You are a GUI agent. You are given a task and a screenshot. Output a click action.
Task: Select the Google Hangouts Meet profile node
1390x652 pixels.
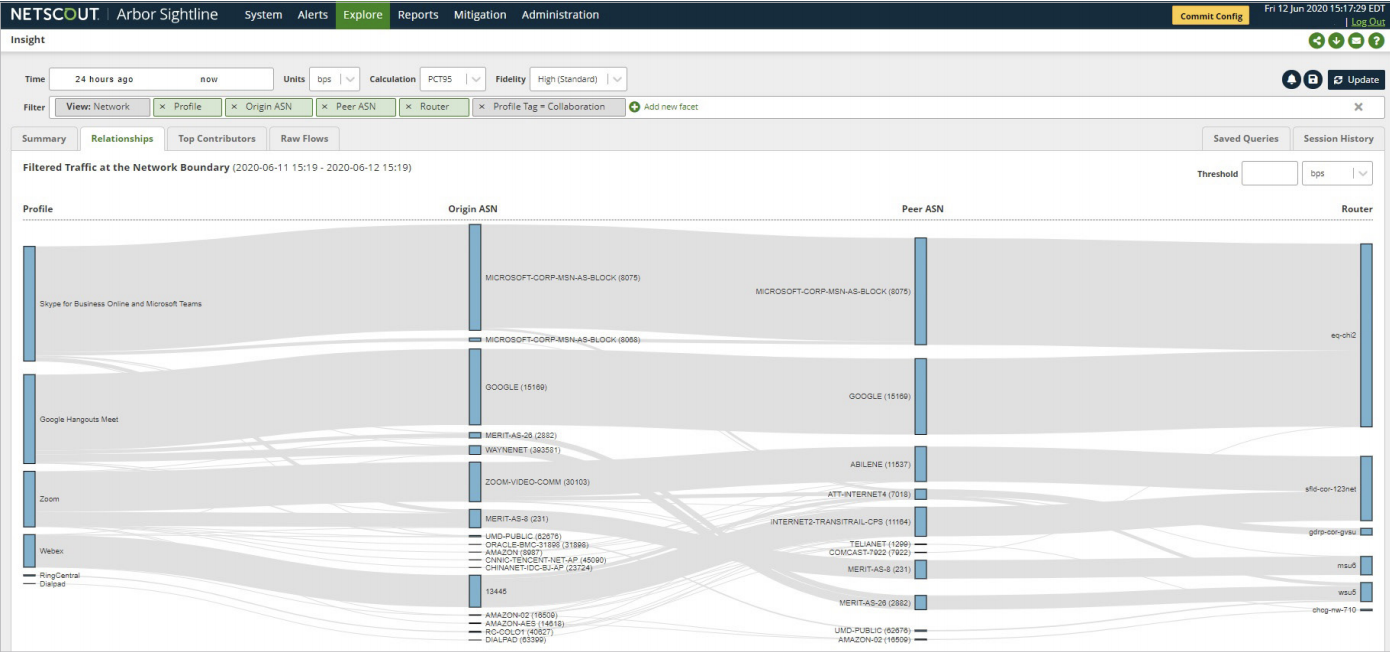(29, 419)
